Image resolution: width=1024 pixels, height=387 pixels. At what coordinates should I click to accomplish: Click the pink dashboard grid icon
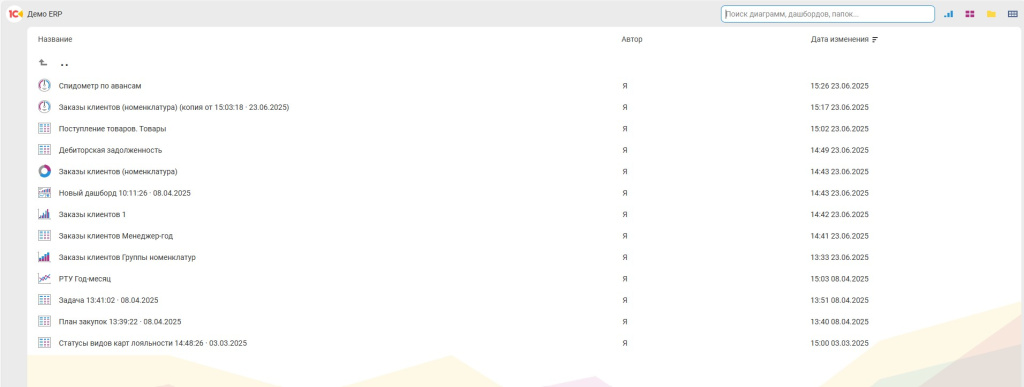click(970, 14)
